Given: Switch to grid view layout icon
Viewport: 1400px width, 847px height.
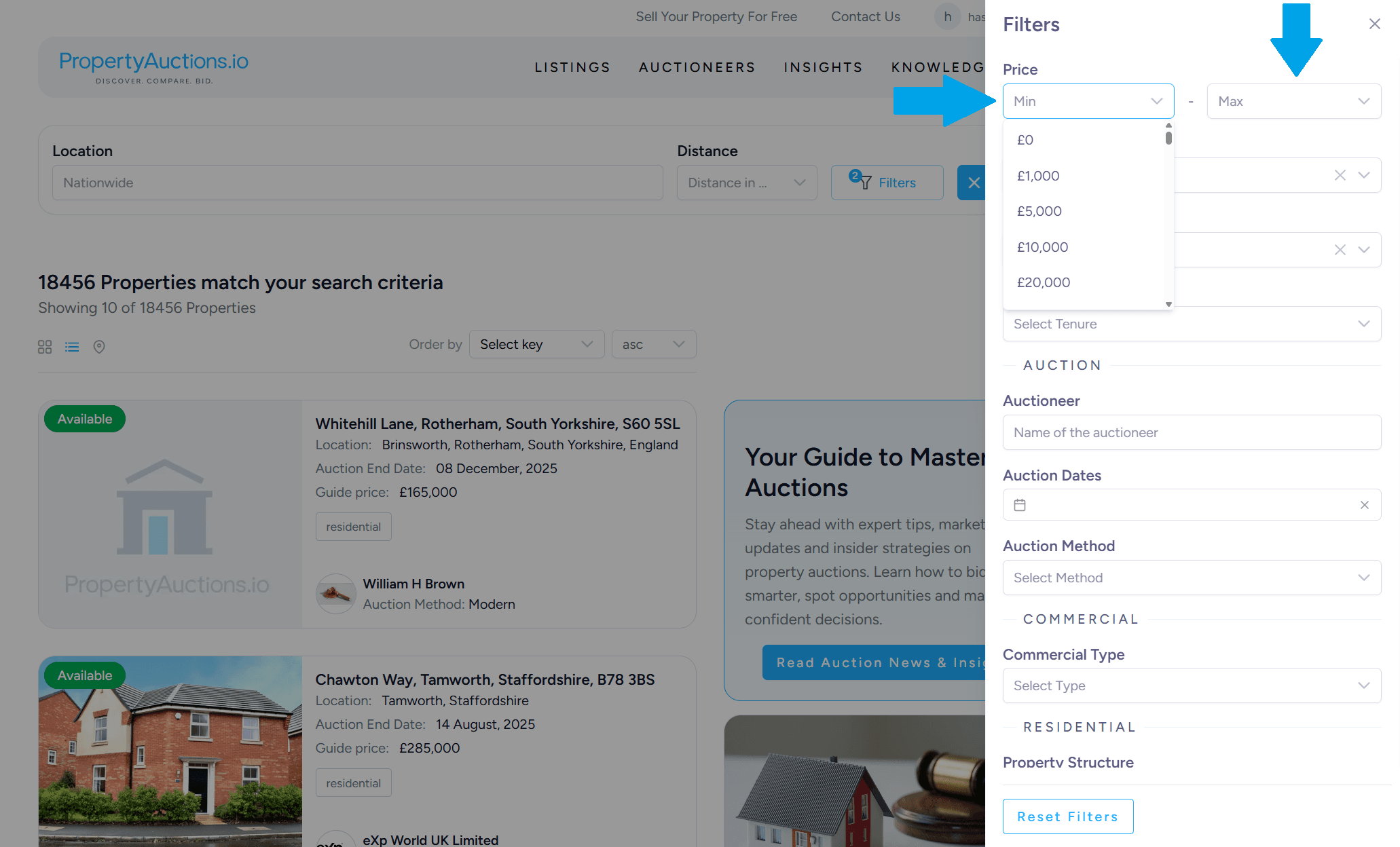Looking at the screenshot, I should (x=45, y=347).
